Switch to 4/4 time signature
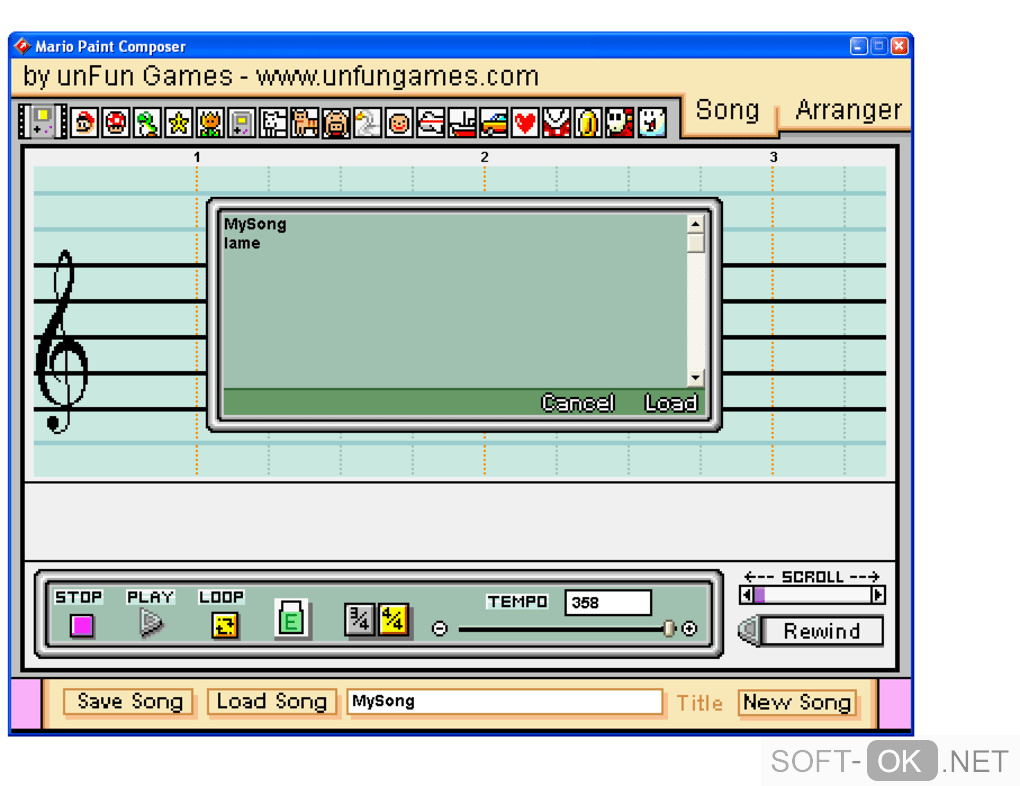Image resolution: width=1020 pixels, height=786 pixels. [x=393, y=619]
